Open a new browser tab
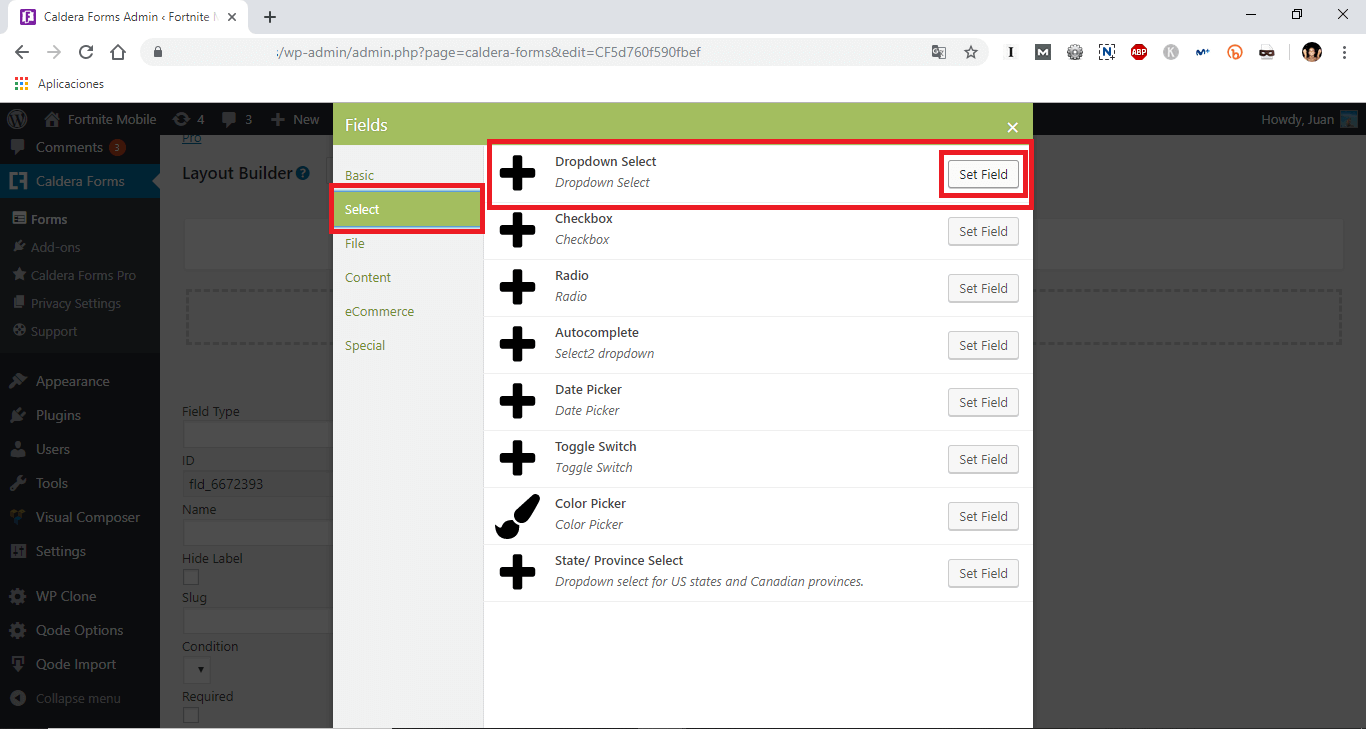The width and height of the screenshot is (1366, 729). [x=270, y=16]
